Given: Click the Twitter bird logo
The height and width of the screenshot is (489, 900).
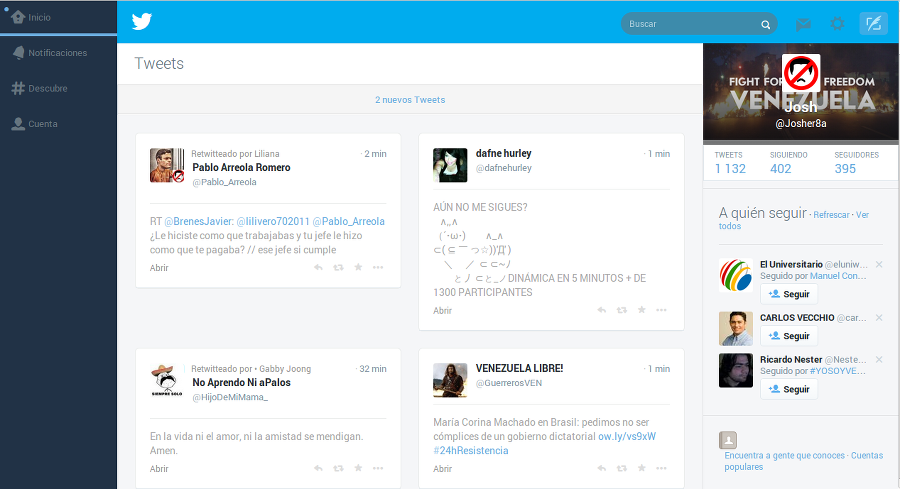Looking at the screenshot, I should coord(142,22).
